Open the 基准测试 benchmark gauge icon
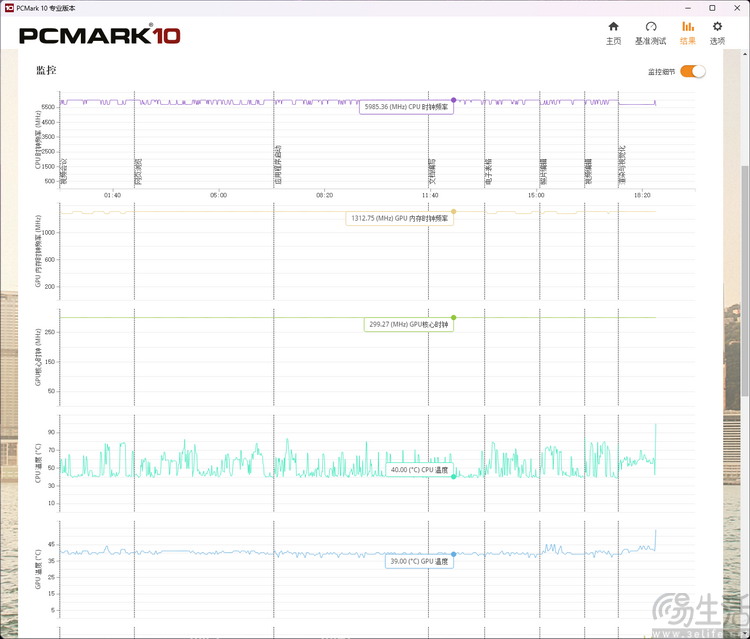 point(651,26)
